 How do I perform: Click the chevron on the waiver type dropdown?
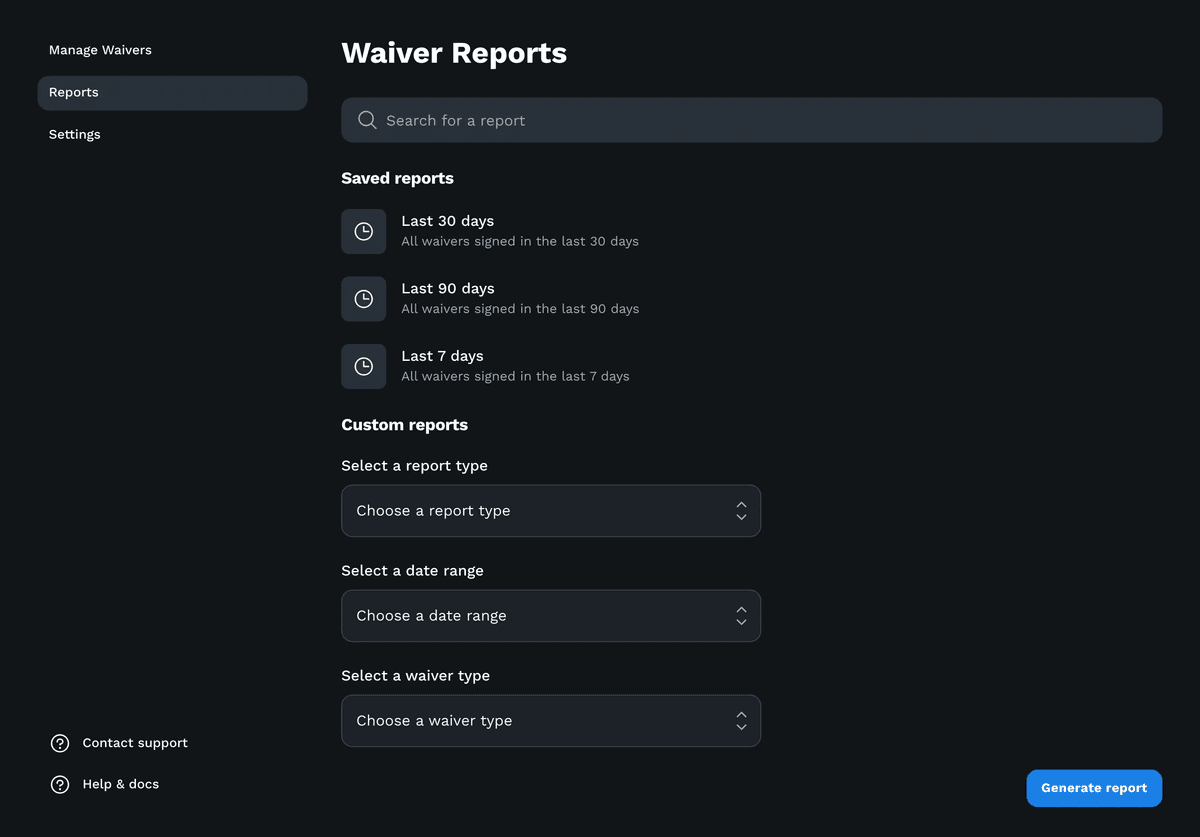coord(741,720)
